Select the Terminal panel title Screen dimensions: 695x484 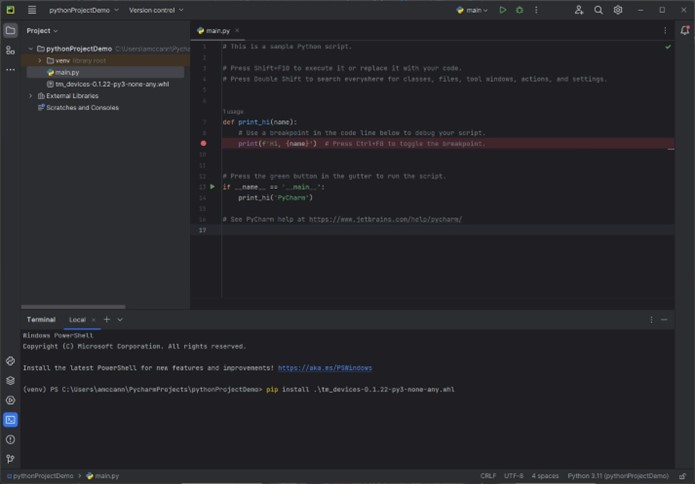pyautogui.click(x=41, y=320)
